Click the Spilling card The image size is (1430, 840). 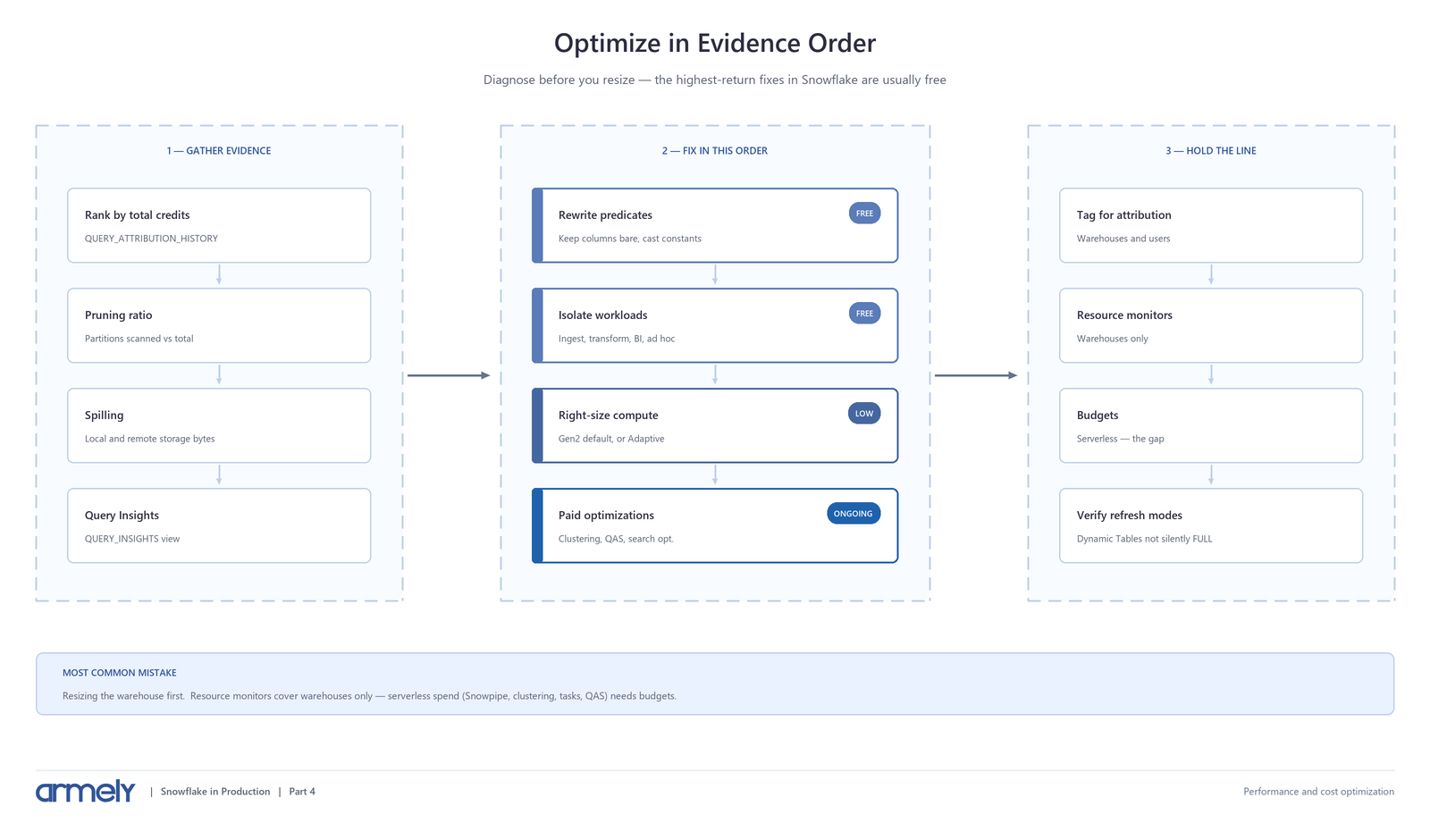pos(219,425)
